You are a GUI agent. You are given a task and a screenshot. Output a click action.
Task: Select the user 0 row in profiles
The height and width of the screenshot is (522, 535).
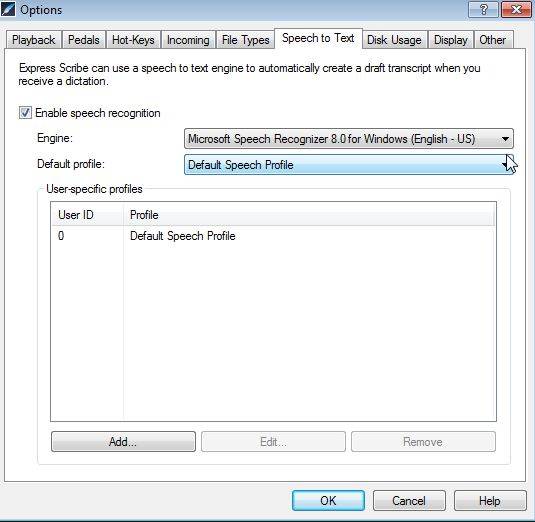(x=273, y=236)
